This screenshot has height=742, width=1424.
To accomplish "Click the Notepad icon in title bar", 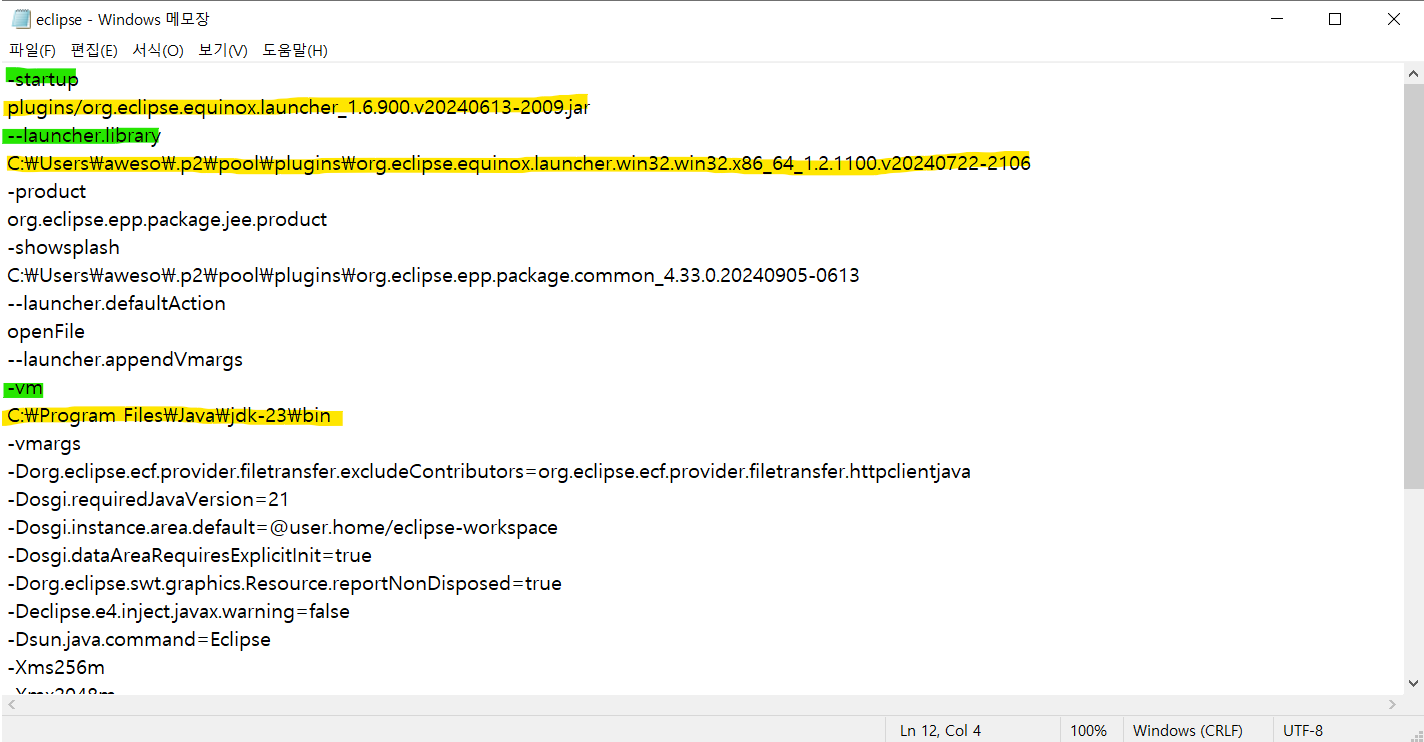I will coord(20,19).
